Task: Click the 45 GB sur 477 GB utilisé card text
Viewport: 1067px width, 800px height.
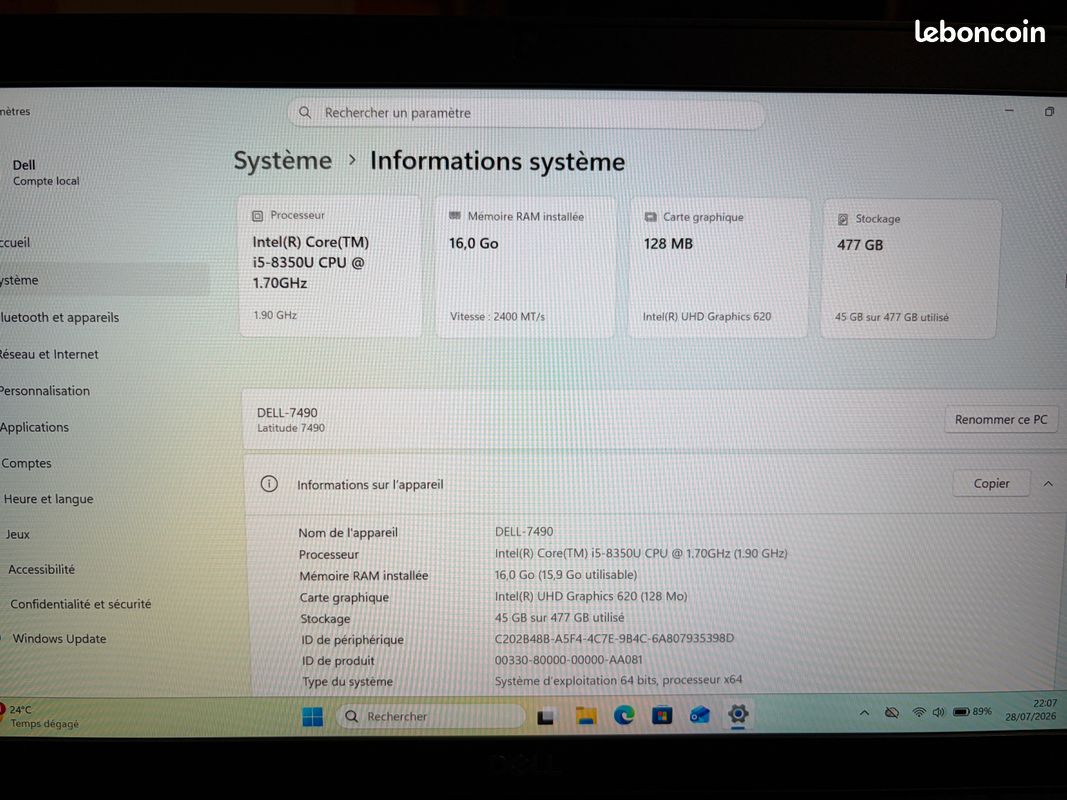Action: click(x=891, y=317)
